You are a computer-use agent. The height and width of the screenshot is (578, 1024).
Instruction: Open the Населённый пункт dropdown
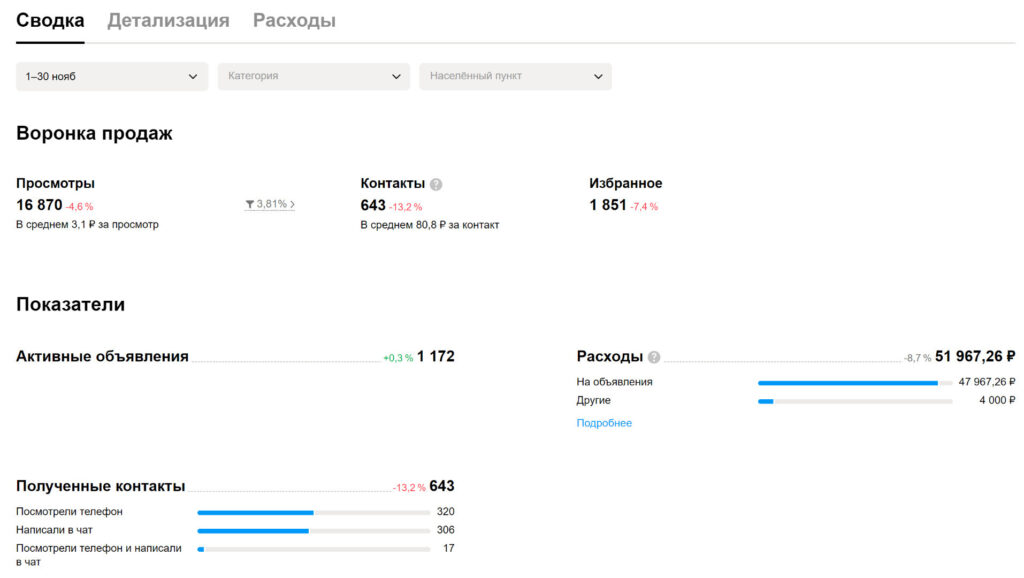(515, 76)
